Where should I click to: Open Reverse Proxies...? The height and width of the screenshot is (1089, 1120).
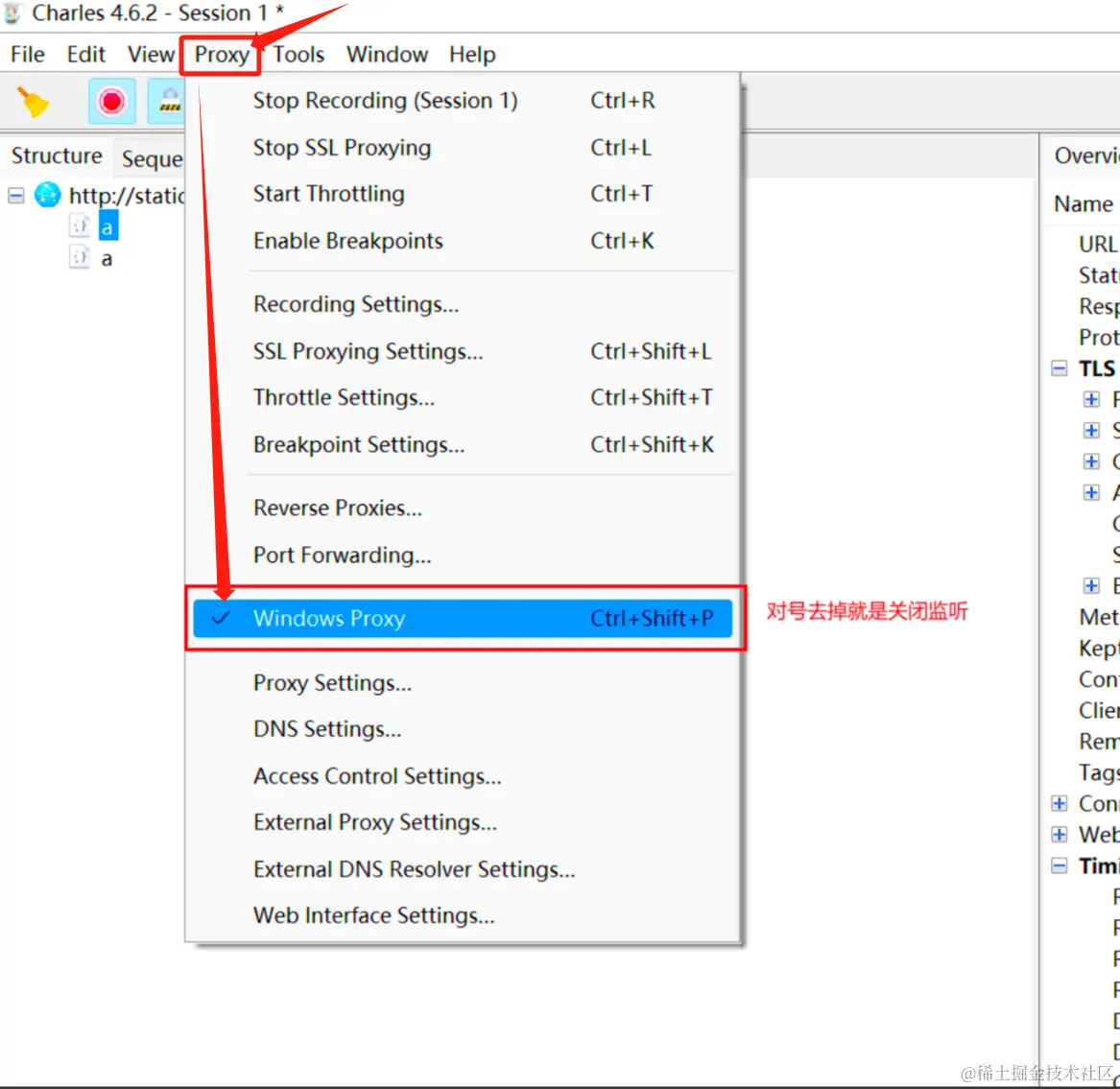tap(463, 508)
